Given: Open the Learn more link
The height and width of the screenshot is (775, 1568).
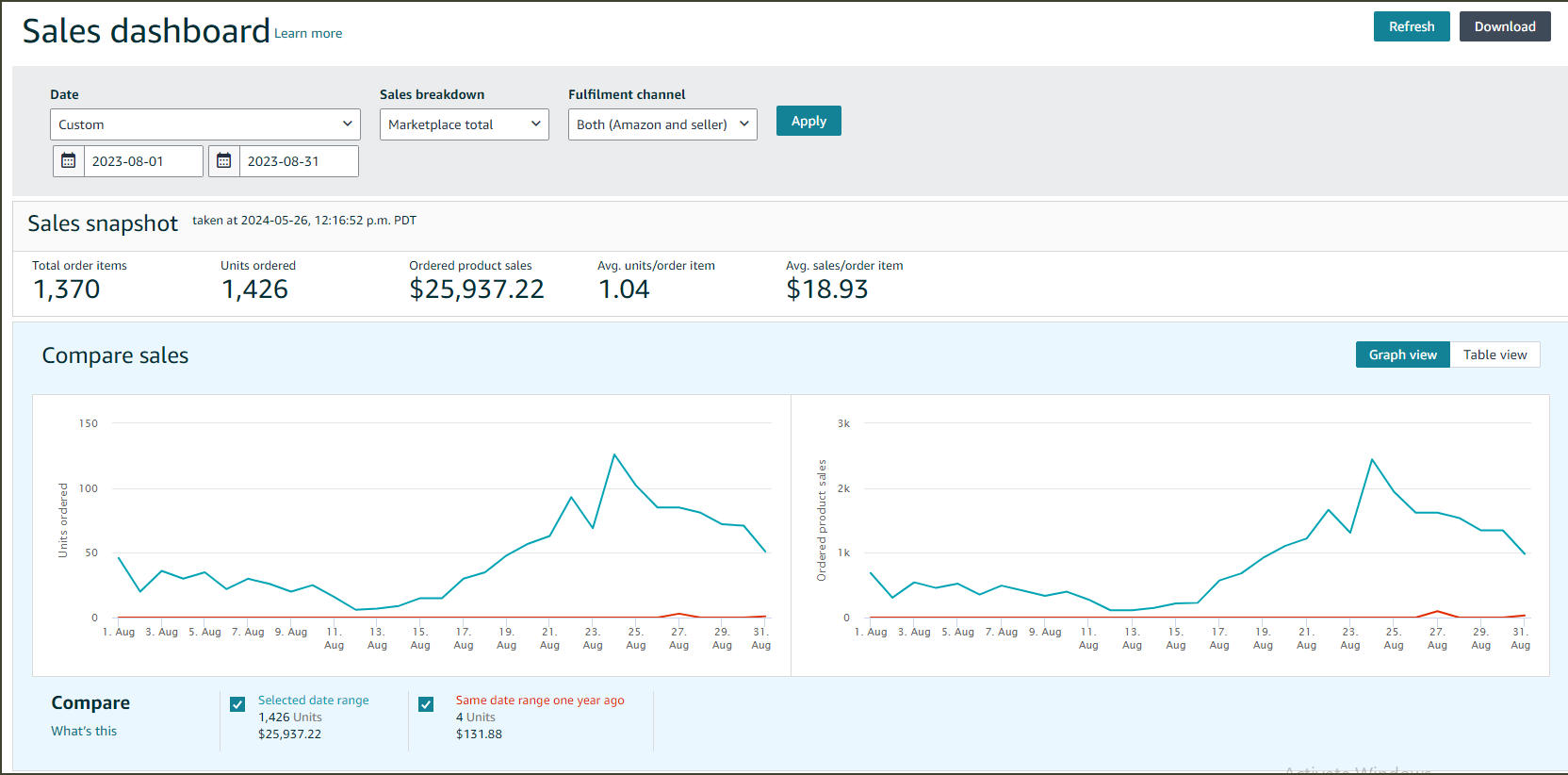Looking at the screenshot, I should tap(308, 33).
